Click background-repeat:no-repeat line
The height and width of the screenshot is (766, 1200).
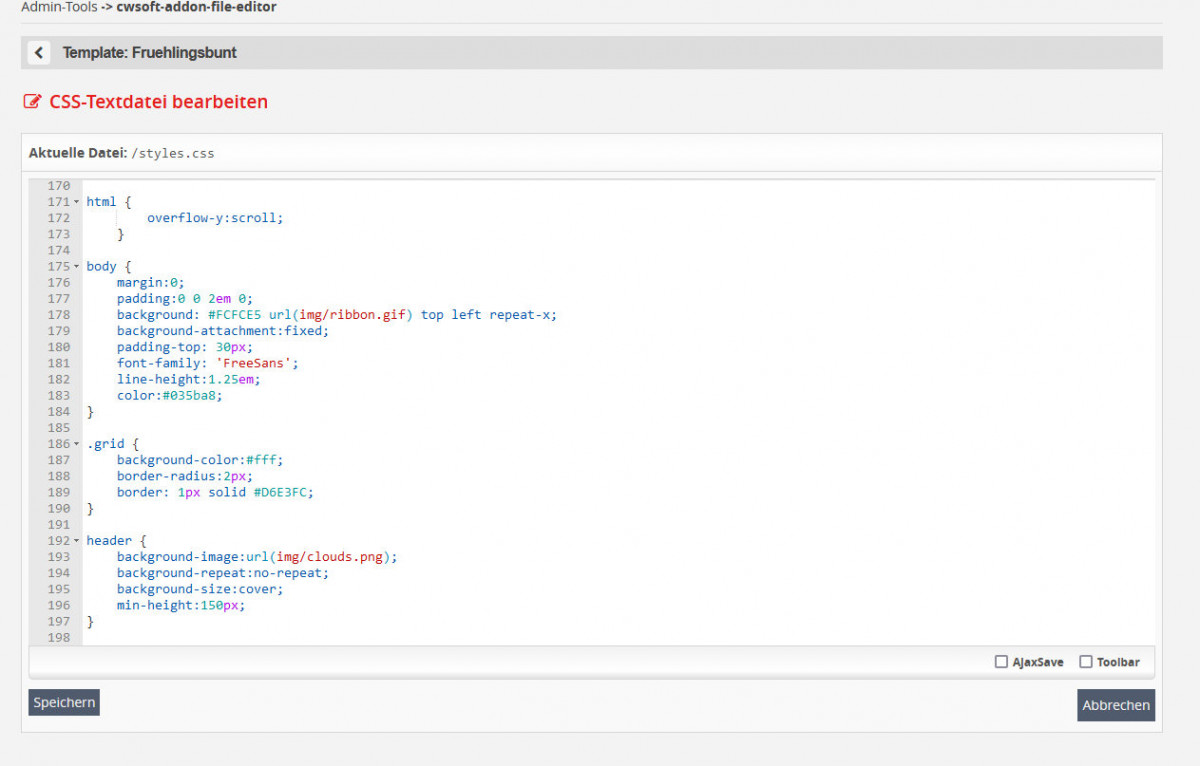tap(222, 573)
